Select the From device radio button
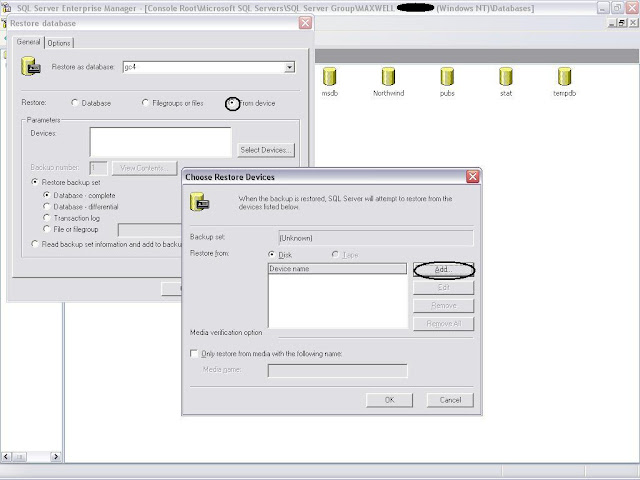 [x=232, y=103]
